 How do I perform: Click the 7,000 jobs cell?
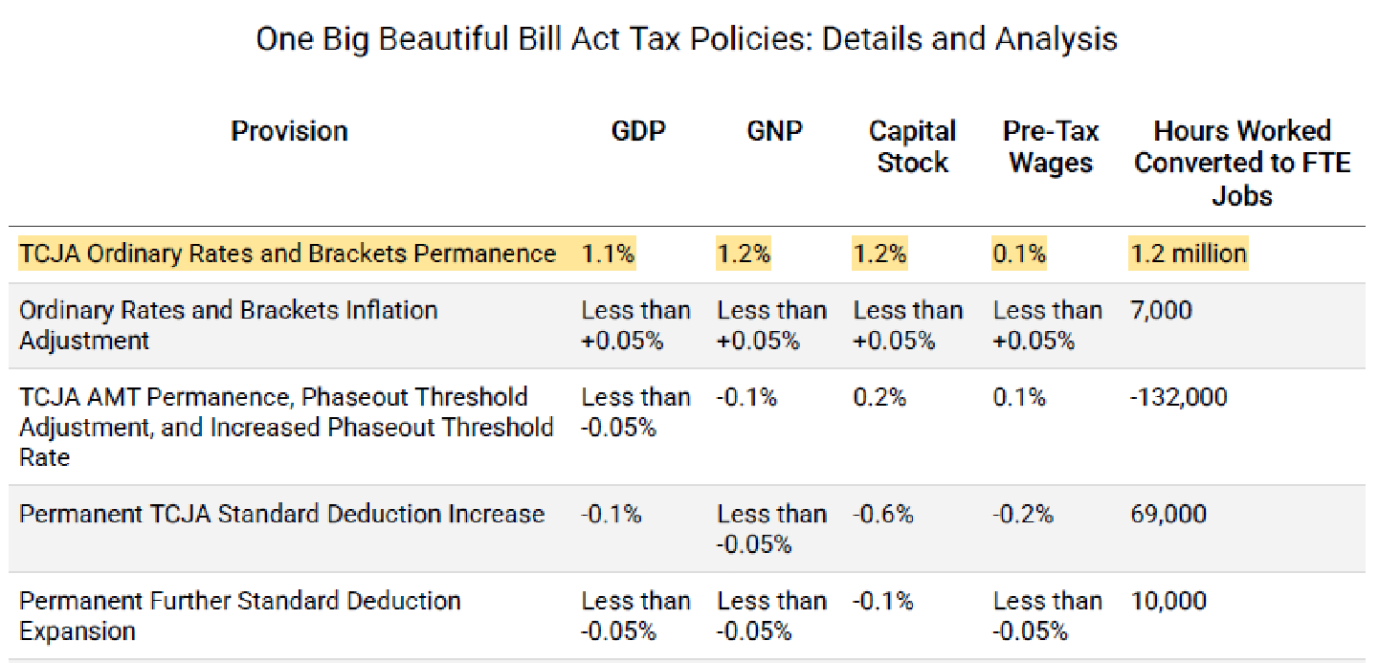coord(1161,310)
